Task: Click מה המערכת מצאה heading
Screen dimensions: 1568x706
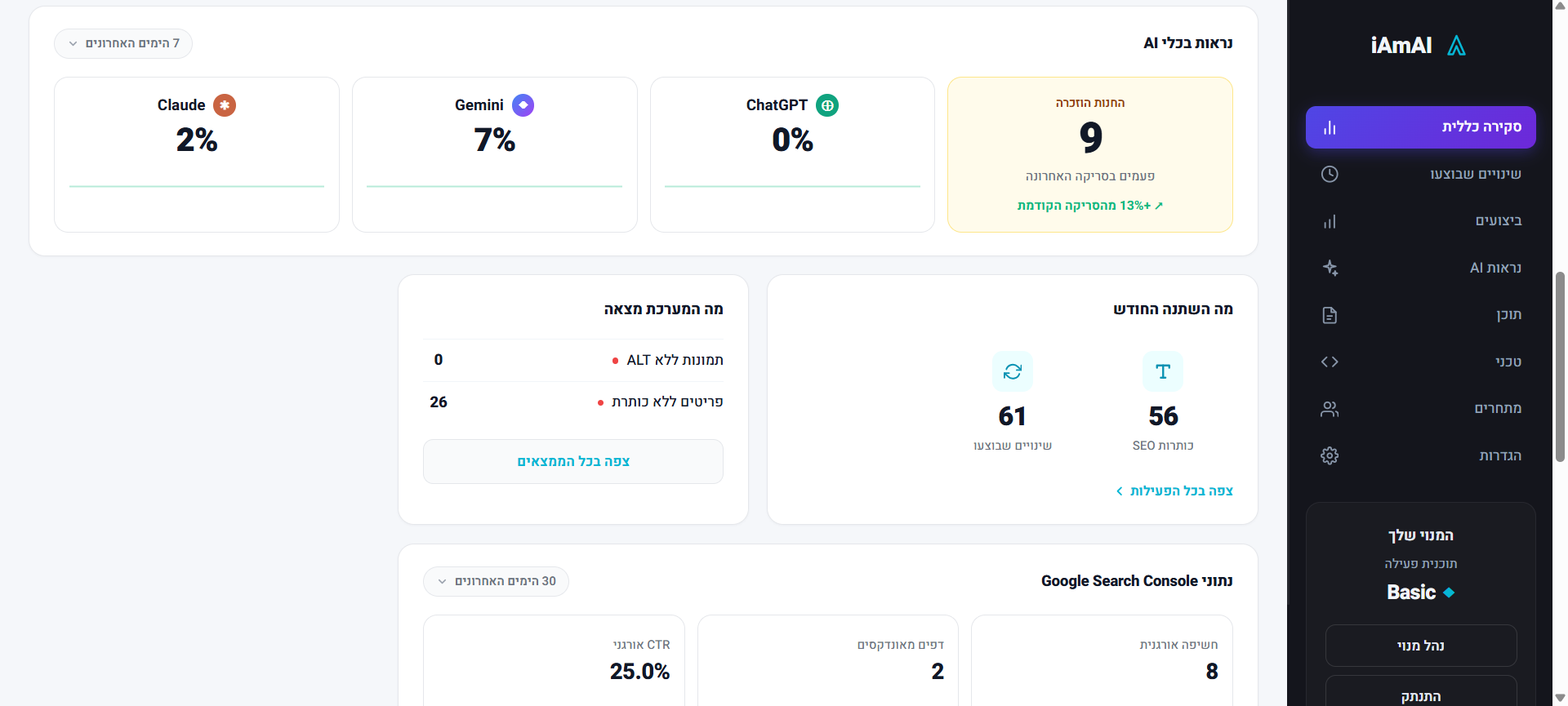Action: click(x=663, y=309)
